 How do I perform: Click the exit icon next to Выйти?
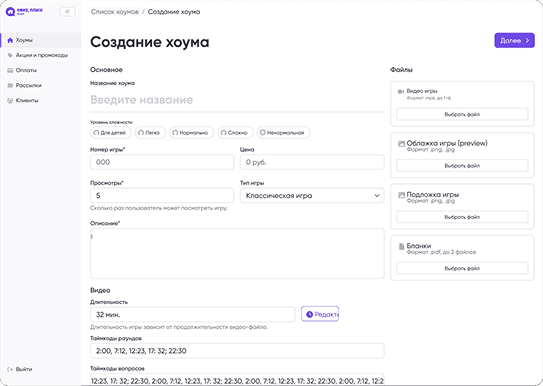click(x=10, y=369)
